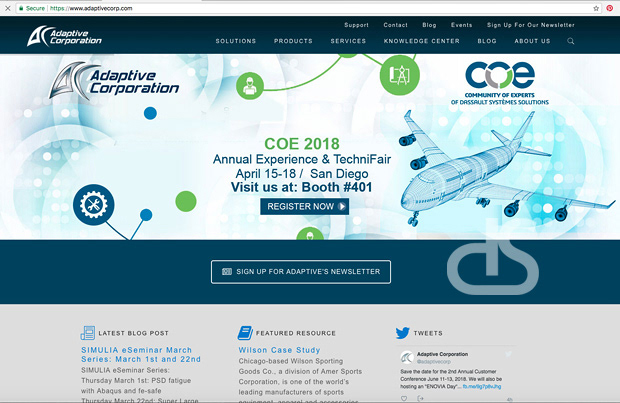Click Sign Up For Adaptive's Newsletter button
Viewport: 620px width, 403px height.
pos(301,272)
